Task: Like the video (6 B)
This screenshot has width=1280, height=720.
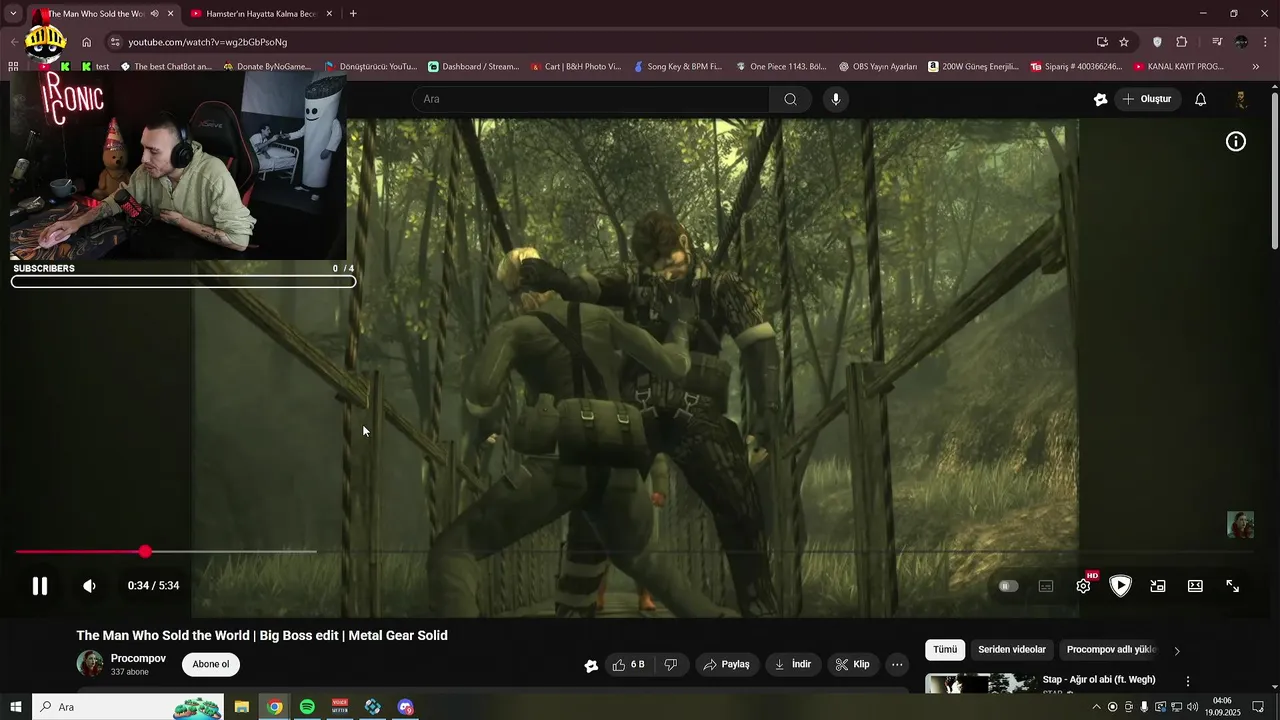Action: coord(628,664)
